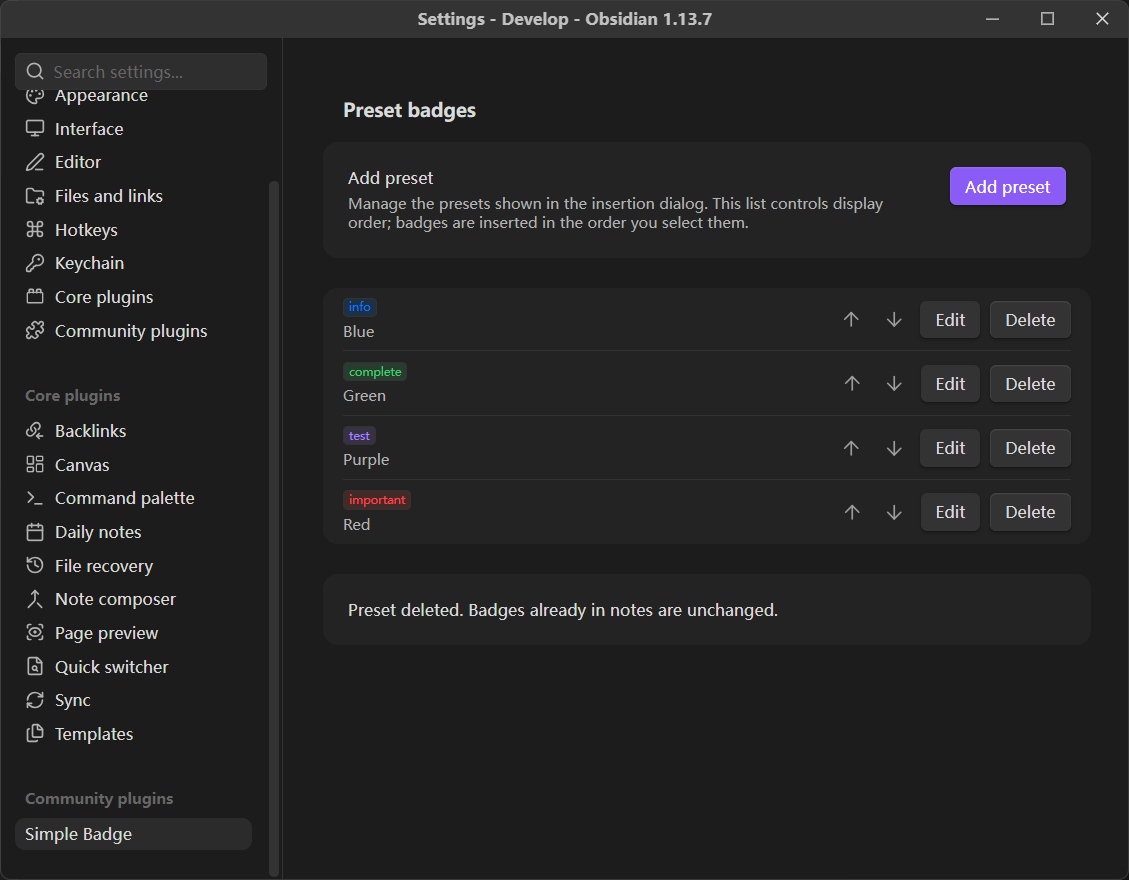Go to Editor settings
Screen dimensions: 1129x880
click(x=133, y=162)
